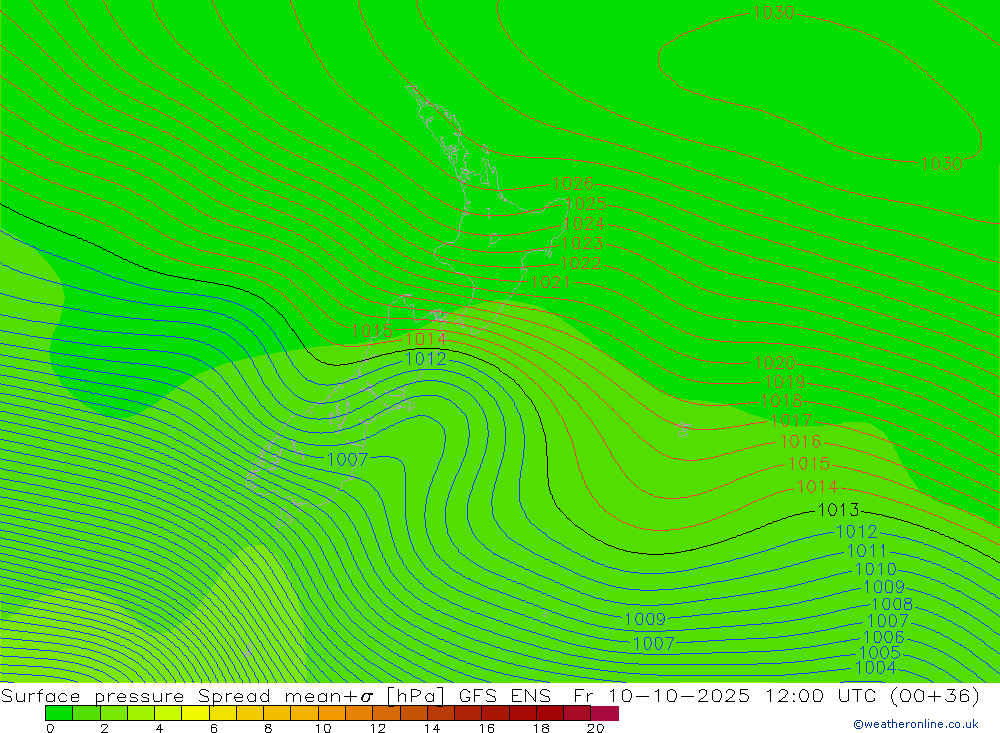1000x733 pixels.
Task: Select the 1018 contour label
Action: pos(781,401)
